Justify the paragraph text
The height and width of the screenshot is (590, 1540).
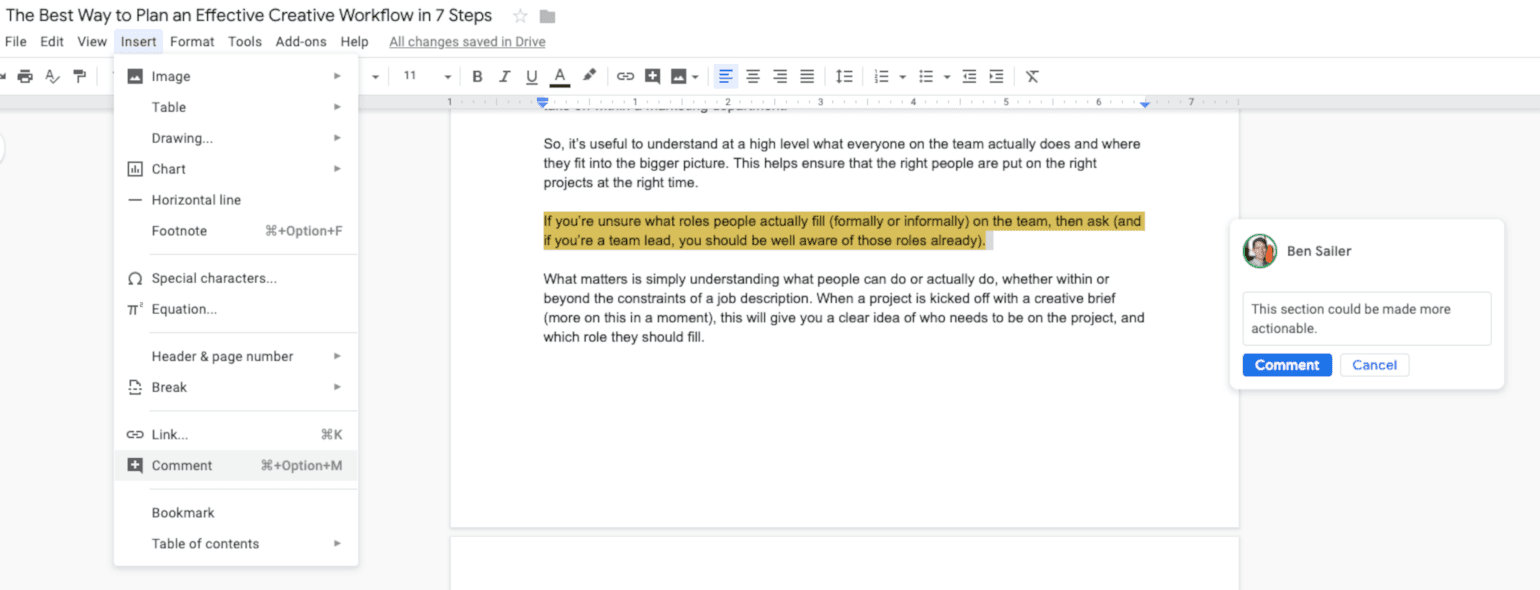point(807,76)
